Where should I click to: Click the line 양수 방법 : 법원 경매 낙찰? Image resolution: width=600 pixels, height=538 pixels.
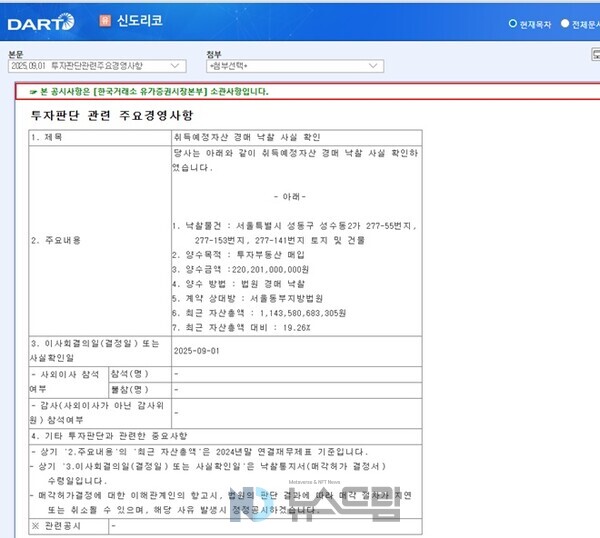click(x=239, y=284)
